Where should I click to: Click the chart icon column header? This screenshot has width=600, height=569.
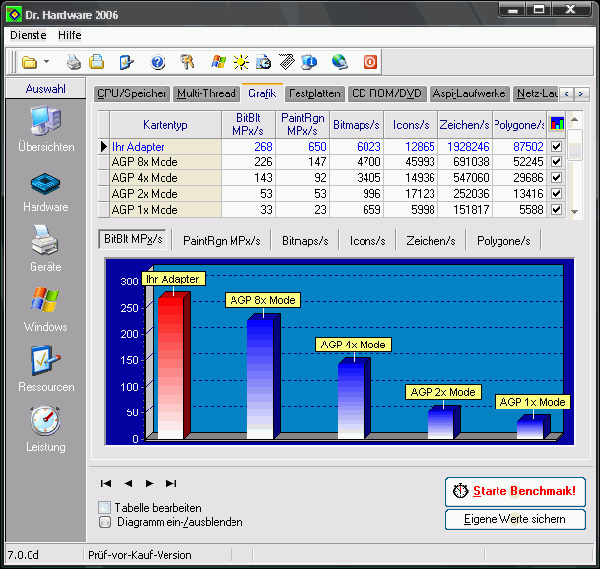pyautogui.click(x=557, y=124)
